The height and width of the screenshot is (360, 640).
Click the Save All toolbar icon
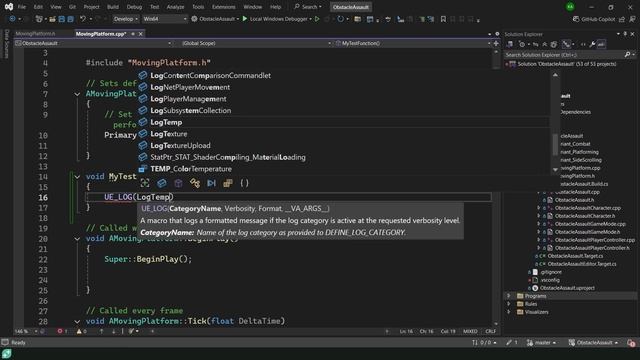tap(70, 19)
